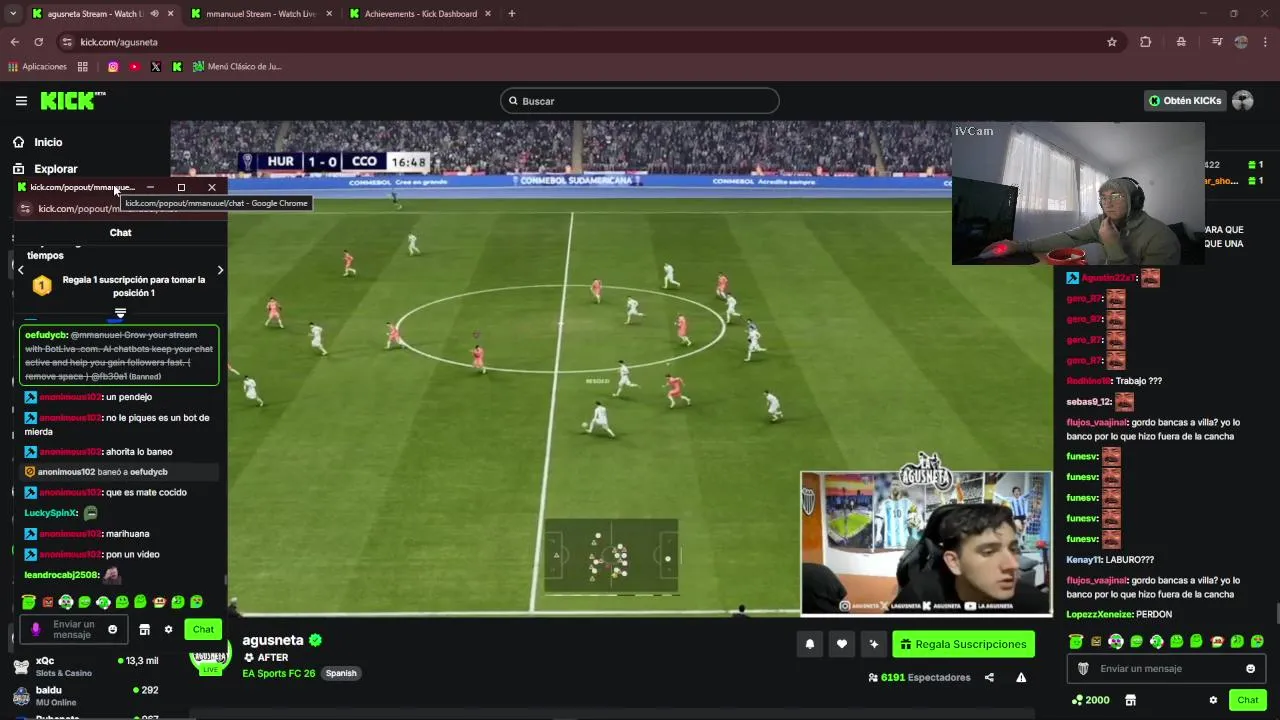Insert the first halo emote in popout chat
Screen dimensions: 1280x720
tap(28, 602)
